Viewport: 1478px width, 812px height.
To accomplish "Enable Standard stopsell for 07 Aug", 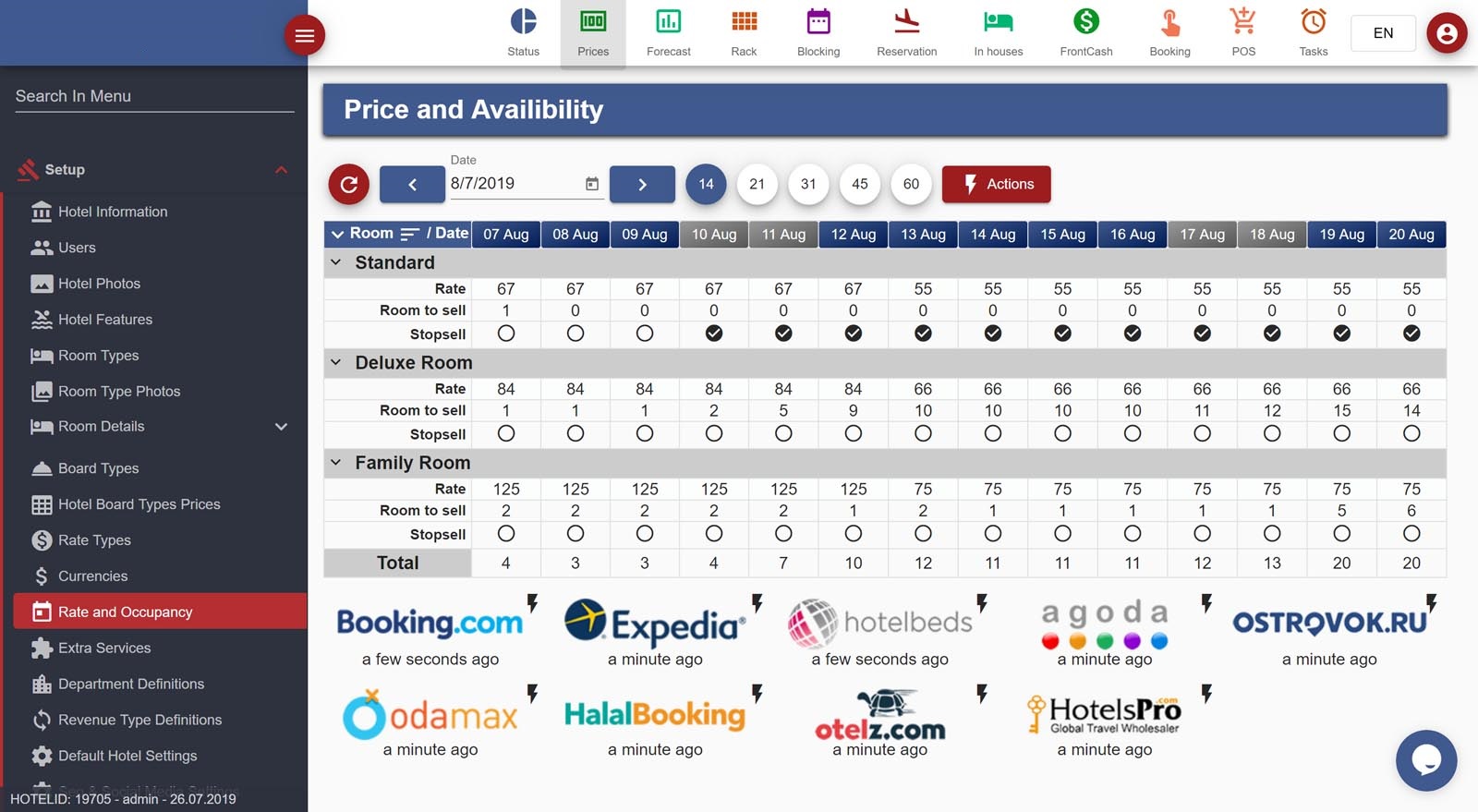I will click(505, 333).
